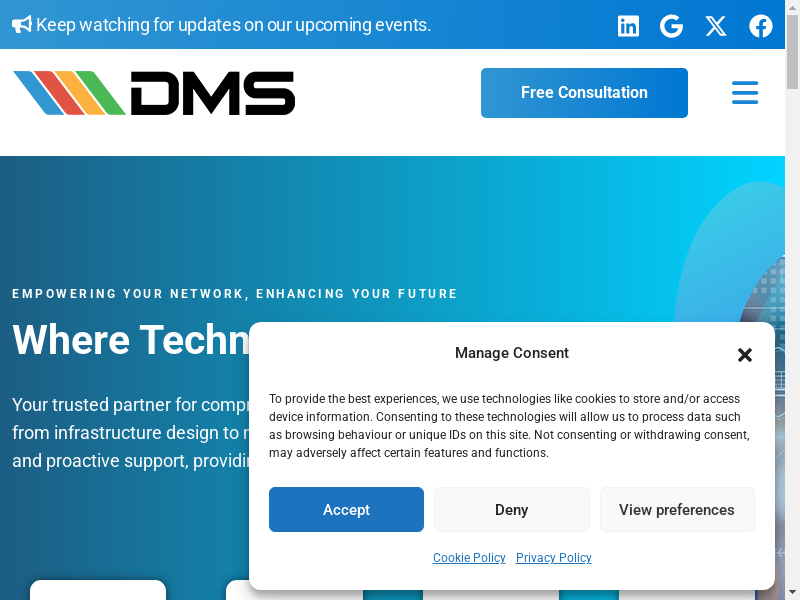Viewport: 800px width, 600px height.
Task: Open the hamburger navigation menu
Action: coord(745,93)
